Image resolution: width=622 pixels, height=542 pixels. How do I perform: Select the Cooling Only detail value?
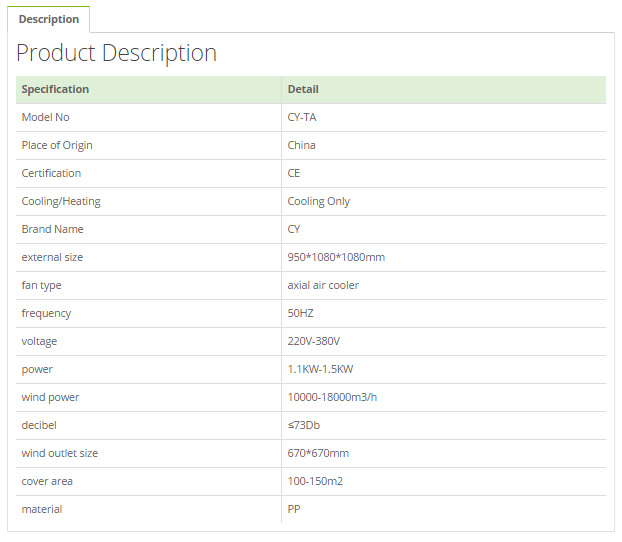(x=319, y=202)
